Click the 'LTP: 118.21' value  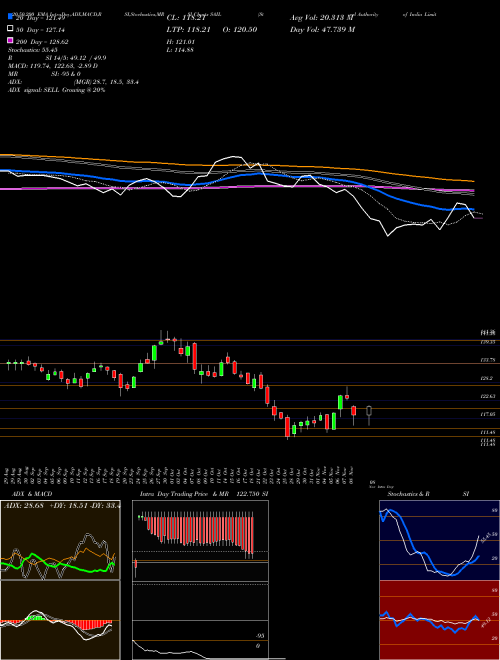pyautogui.click(x=189, y=30)
